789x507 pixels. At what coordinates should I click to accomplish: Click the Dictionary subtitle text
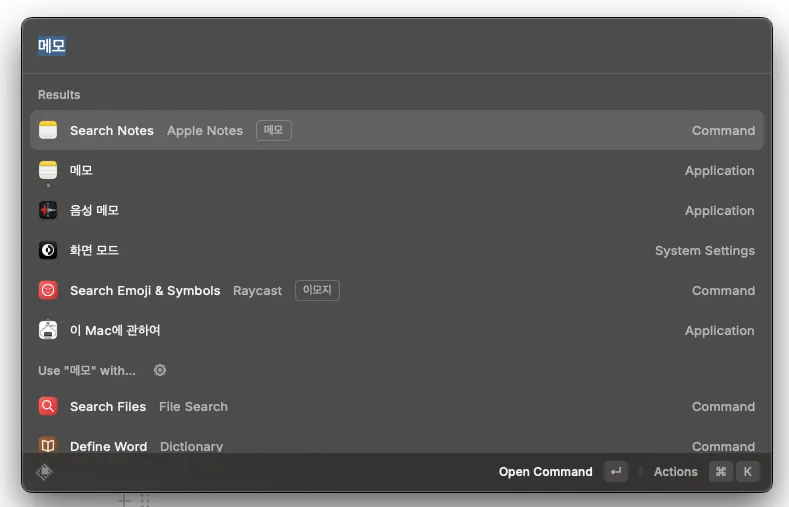(191, 446)
